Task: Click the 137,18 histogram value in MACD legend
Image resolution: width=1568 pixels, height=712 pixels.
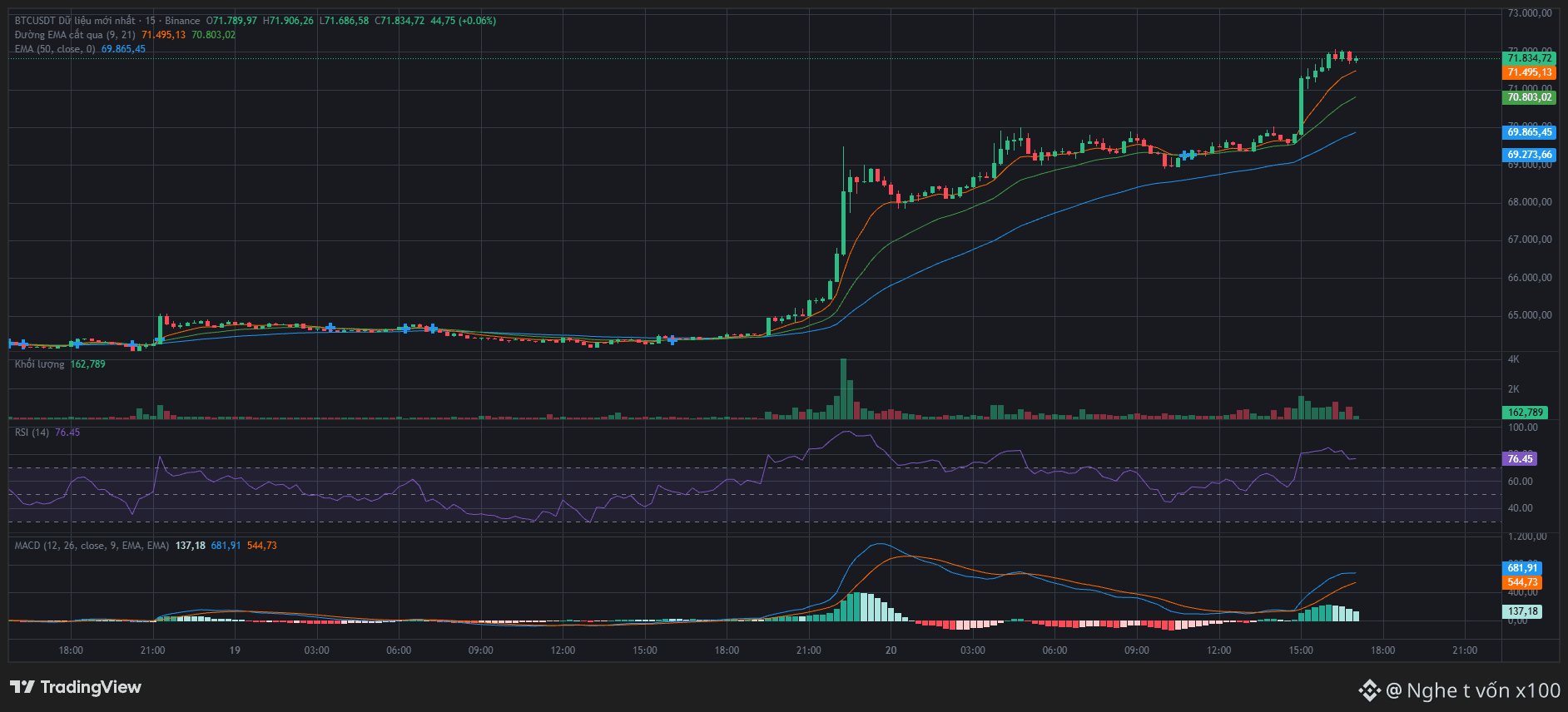Action: pos(191,546)
